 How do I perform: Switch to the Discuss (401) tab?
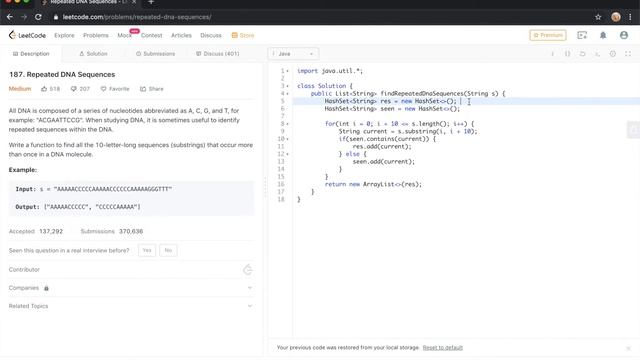coord(218,54)
